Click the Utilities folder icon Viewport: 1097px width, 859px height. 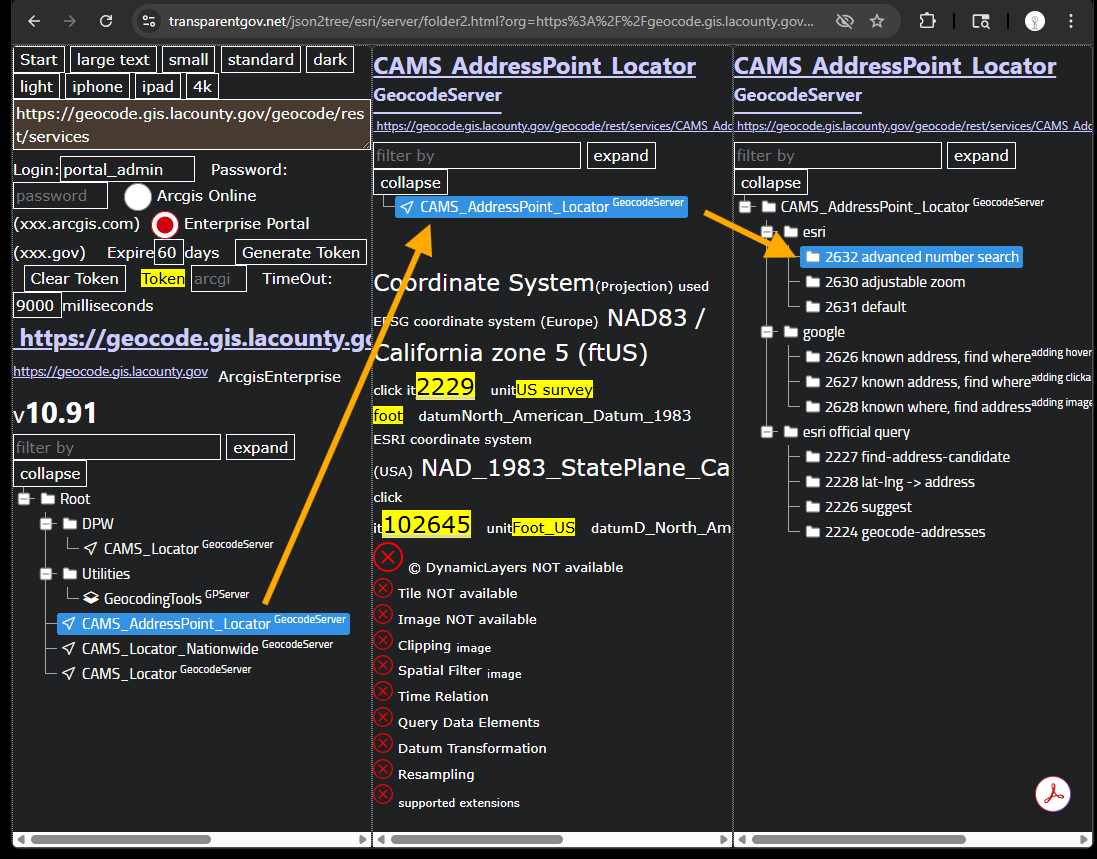pos(70,574)
